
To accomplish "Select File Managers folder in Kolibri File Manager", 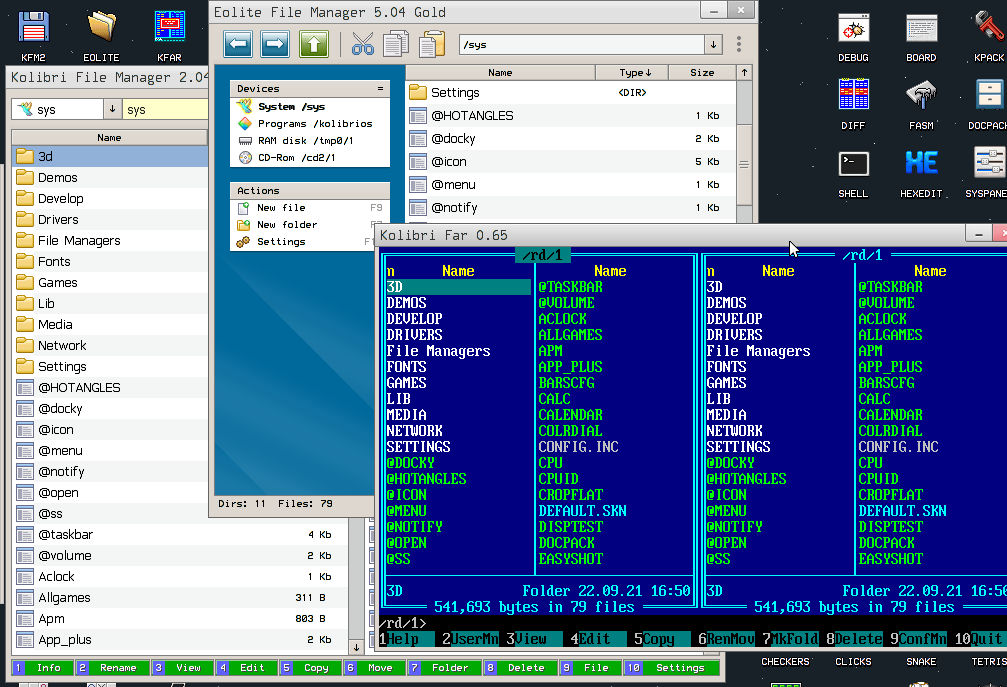I will (110, 240).
